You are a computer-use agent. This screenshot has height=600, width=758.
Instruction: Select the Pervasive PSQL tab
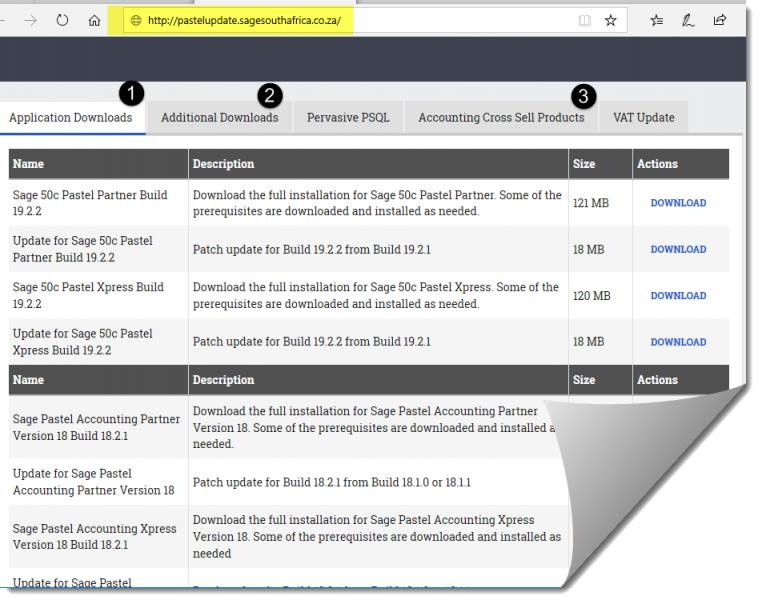click(348, 118)
